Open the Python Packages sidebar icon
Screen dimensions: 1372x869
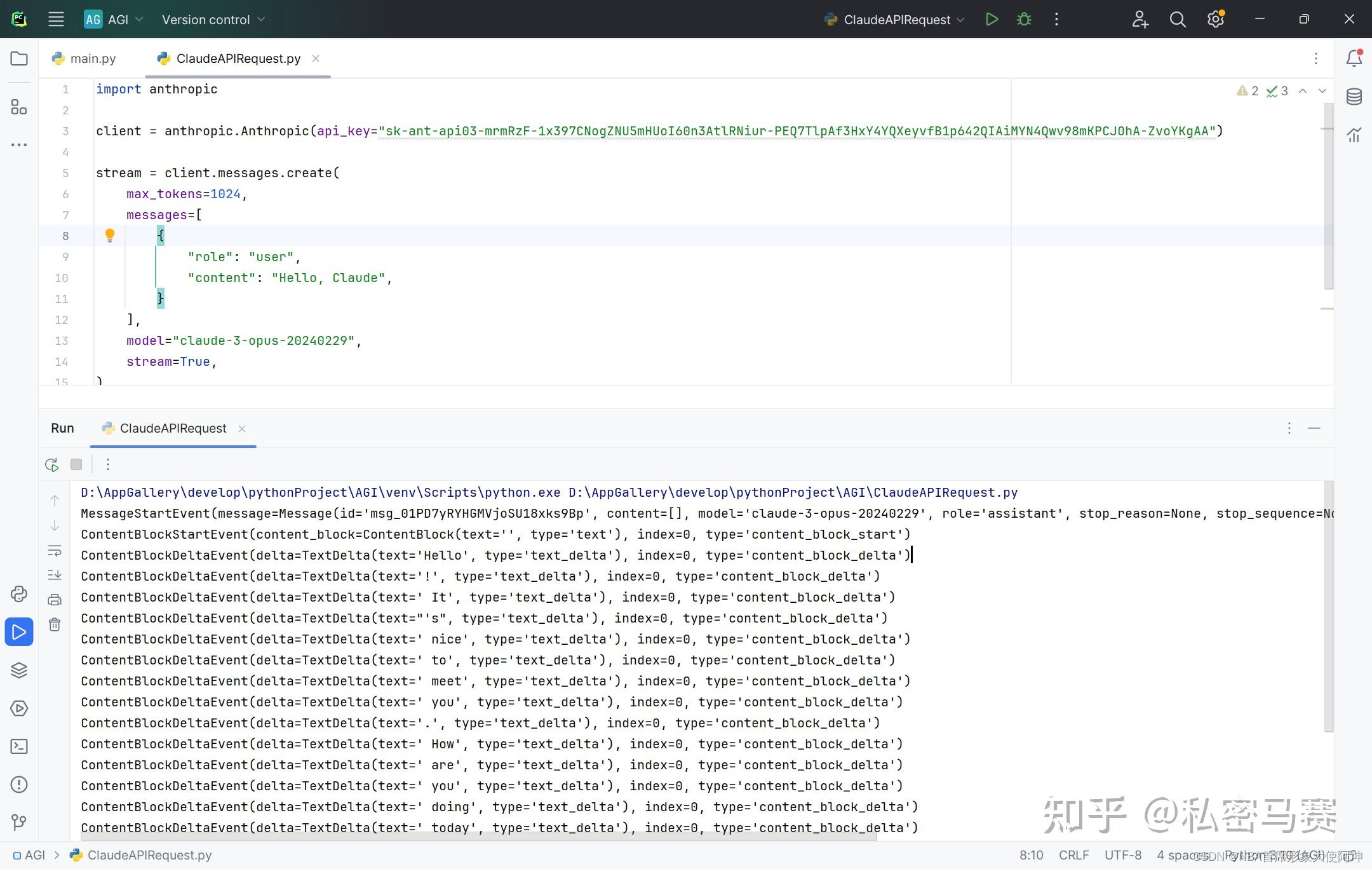(x=18, y=594)
